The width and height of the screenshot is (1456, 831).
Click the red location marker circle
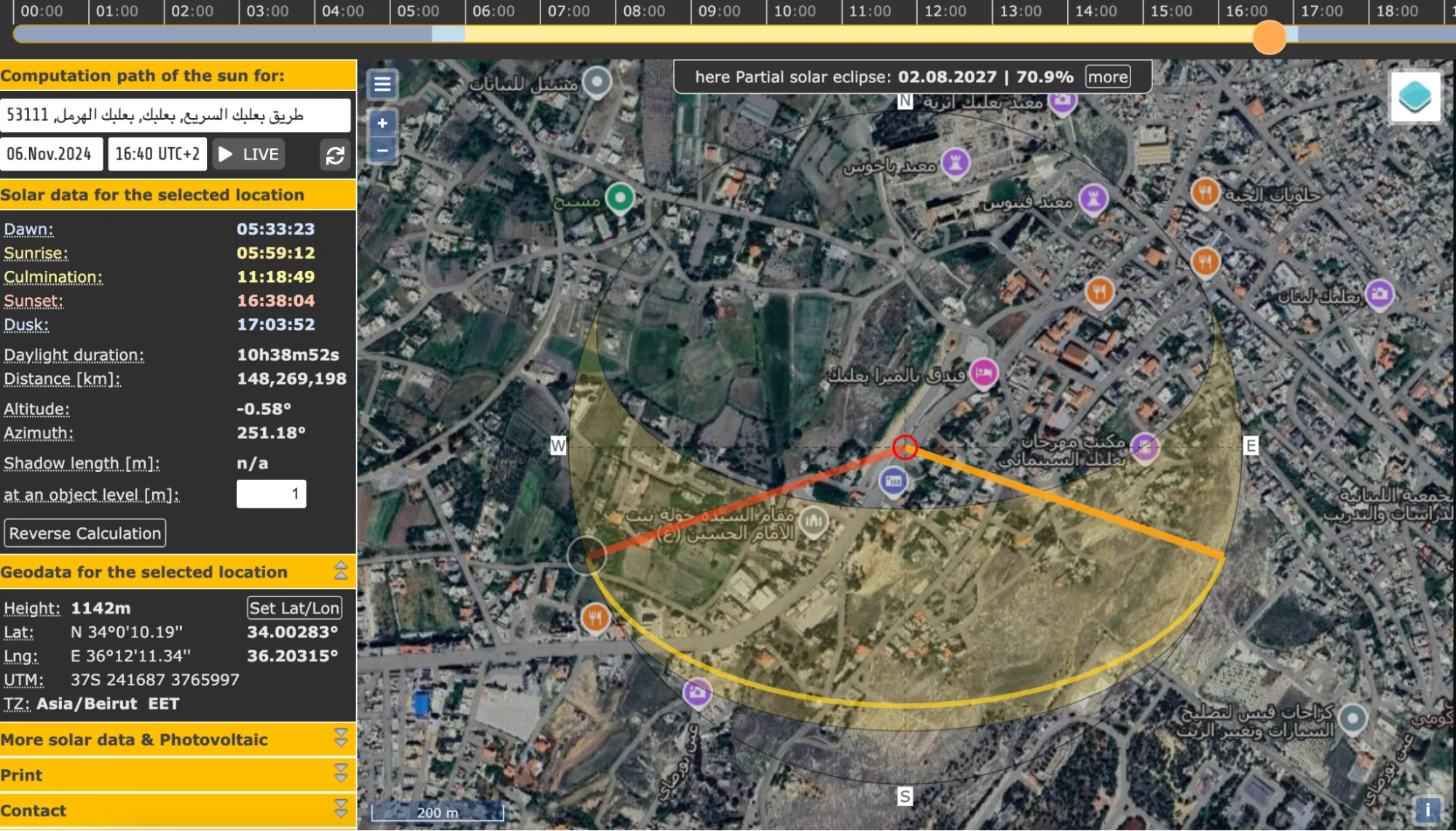point(905,447)
